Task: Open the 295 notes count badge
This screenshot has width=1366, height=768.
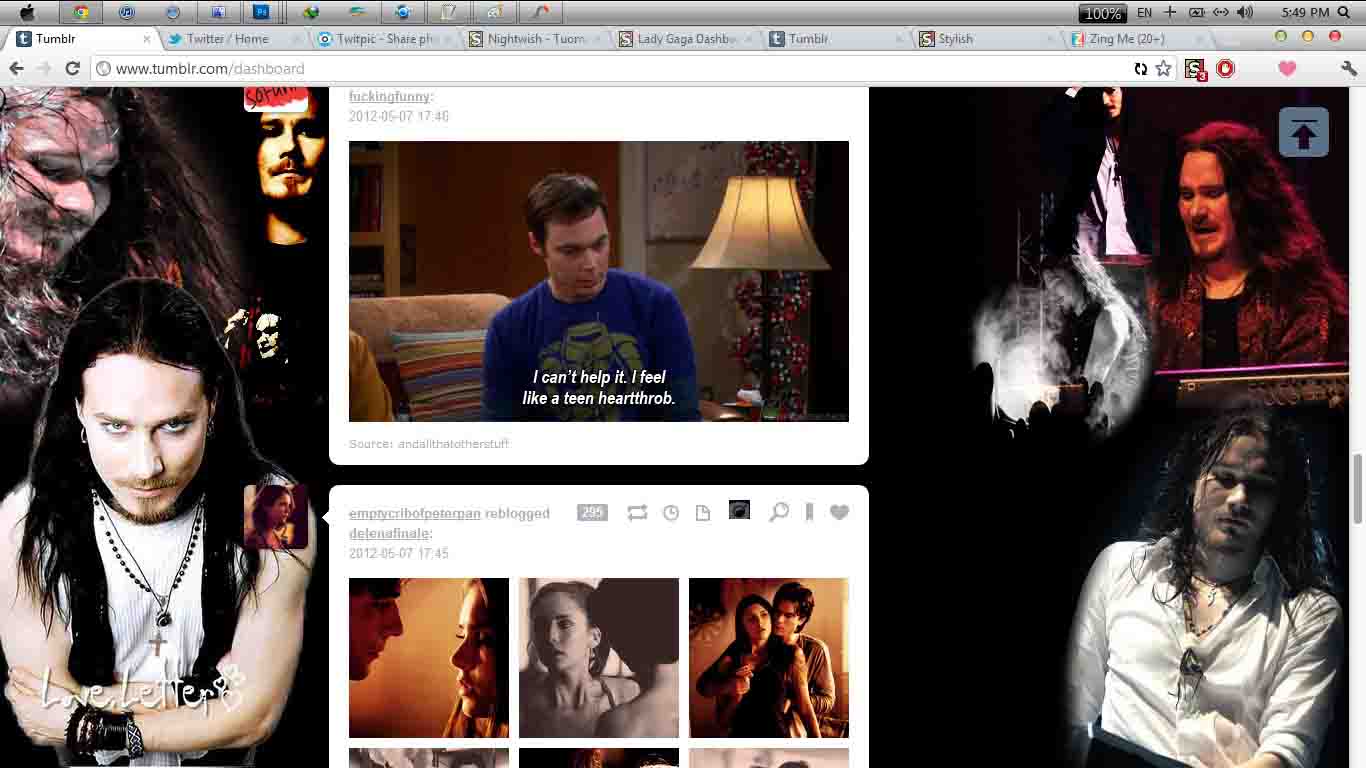Action: click(592, 513)
